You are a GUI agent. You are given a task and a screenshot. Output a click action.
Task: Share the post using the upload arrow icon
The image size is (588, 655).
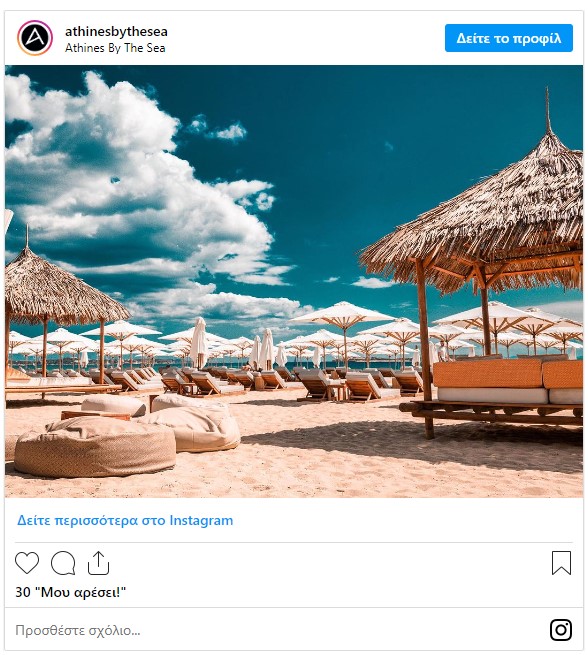point(99,563)
